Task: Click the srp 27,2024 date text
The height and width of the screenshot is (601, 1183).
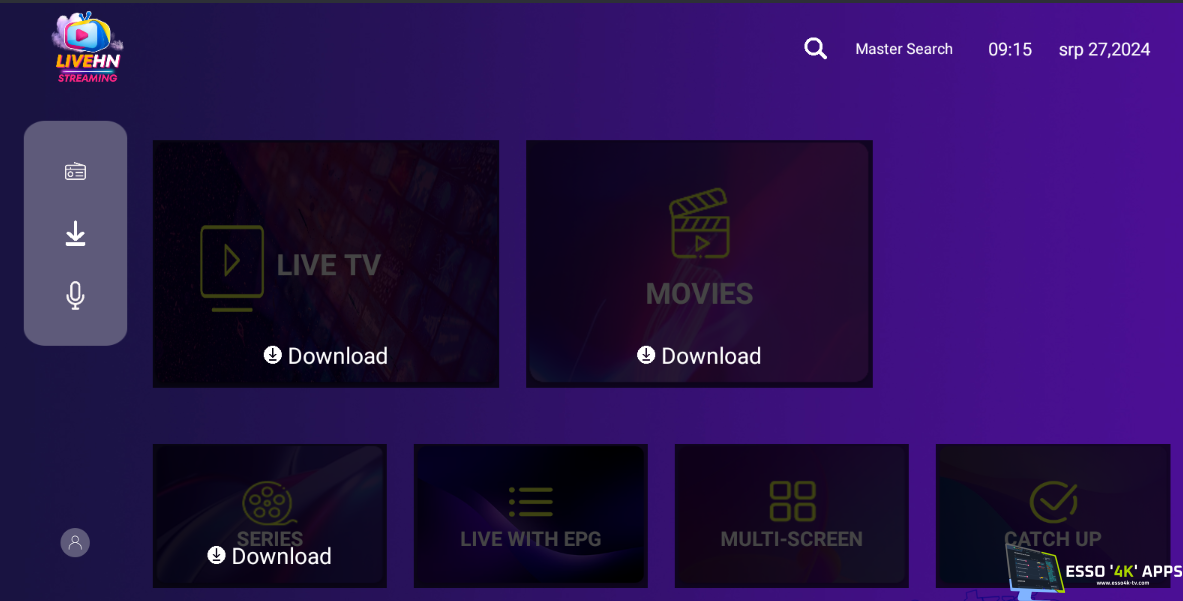Action: point(1104,49)
